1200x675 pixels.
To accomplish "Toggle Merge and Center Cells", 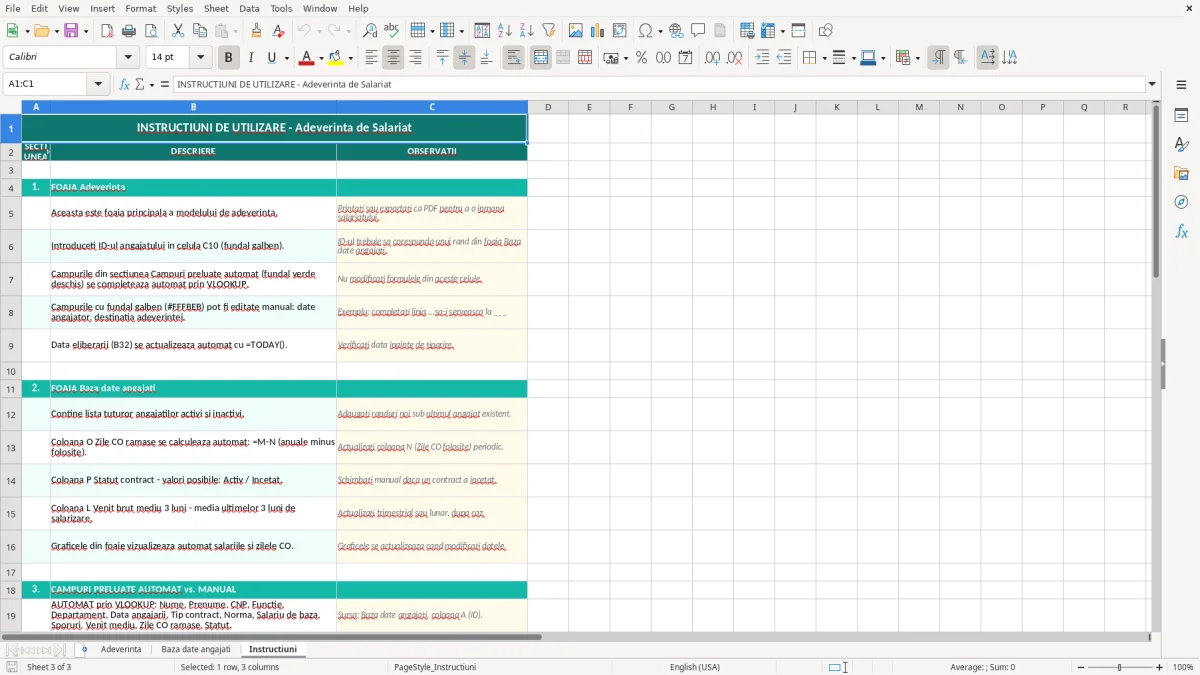I will point(541,58).
